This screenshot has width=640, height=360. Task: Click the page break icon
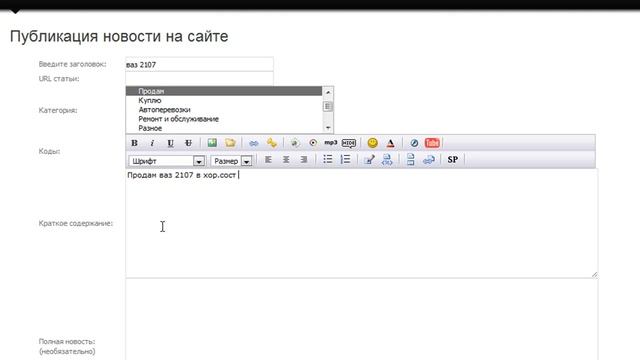pos(411,160)
